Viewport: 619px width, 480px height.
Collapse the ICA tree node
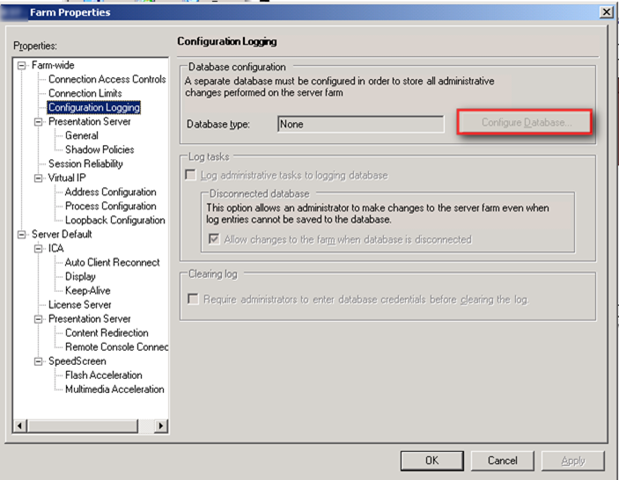click(x=39, y=248)
